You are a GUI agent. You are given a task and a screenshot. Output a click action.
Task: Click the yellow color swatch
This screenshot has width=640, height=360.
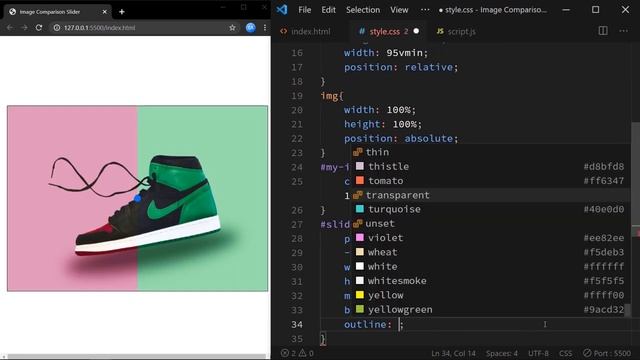(360, 294)
